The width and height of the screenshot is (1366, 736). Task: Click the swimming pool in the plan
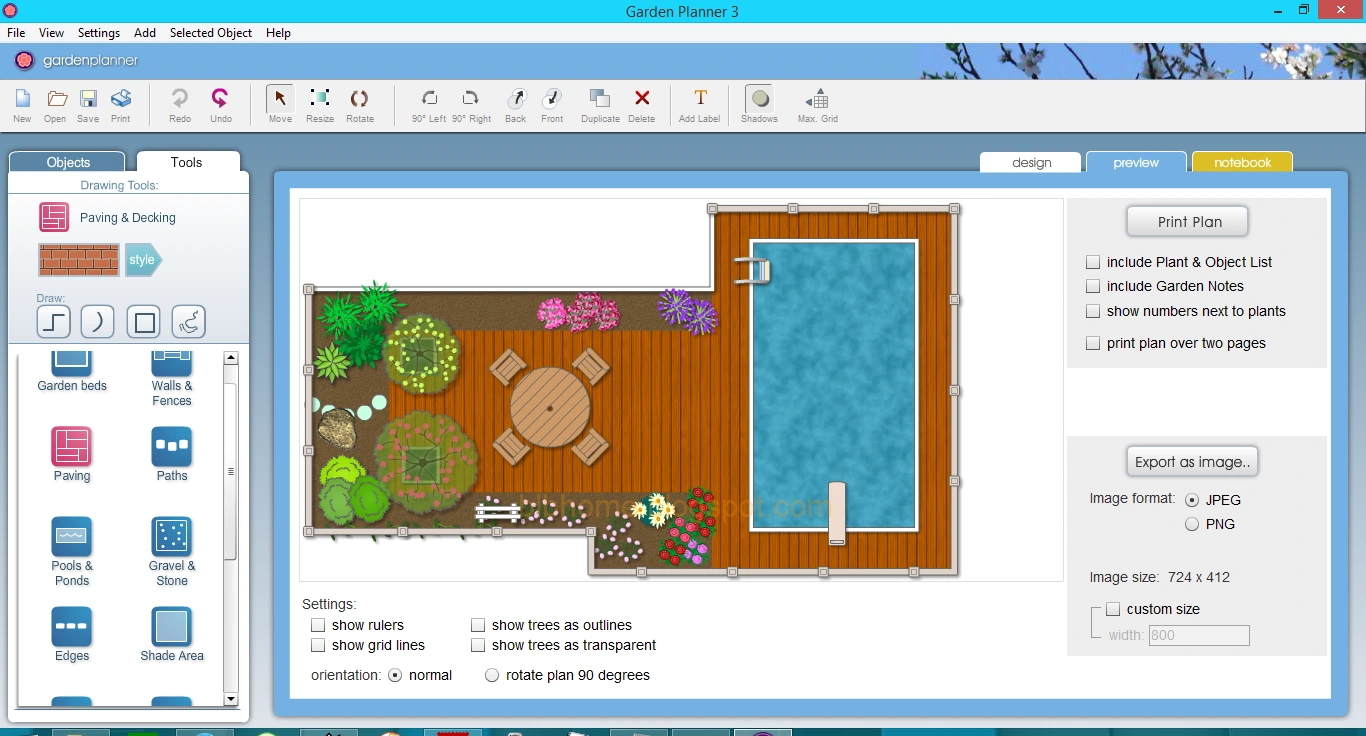click(x=834, y=384)
